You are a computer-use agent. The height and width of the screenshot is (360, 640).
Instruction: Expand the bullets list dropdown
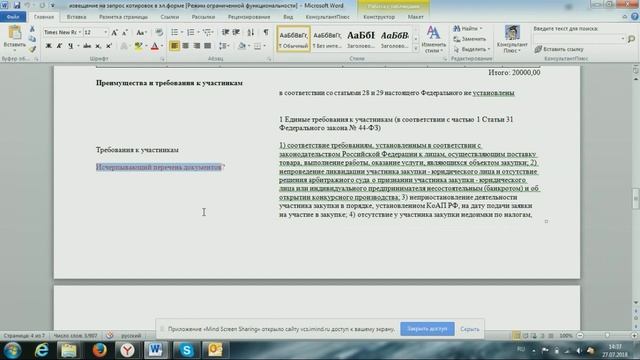(182, 32)
